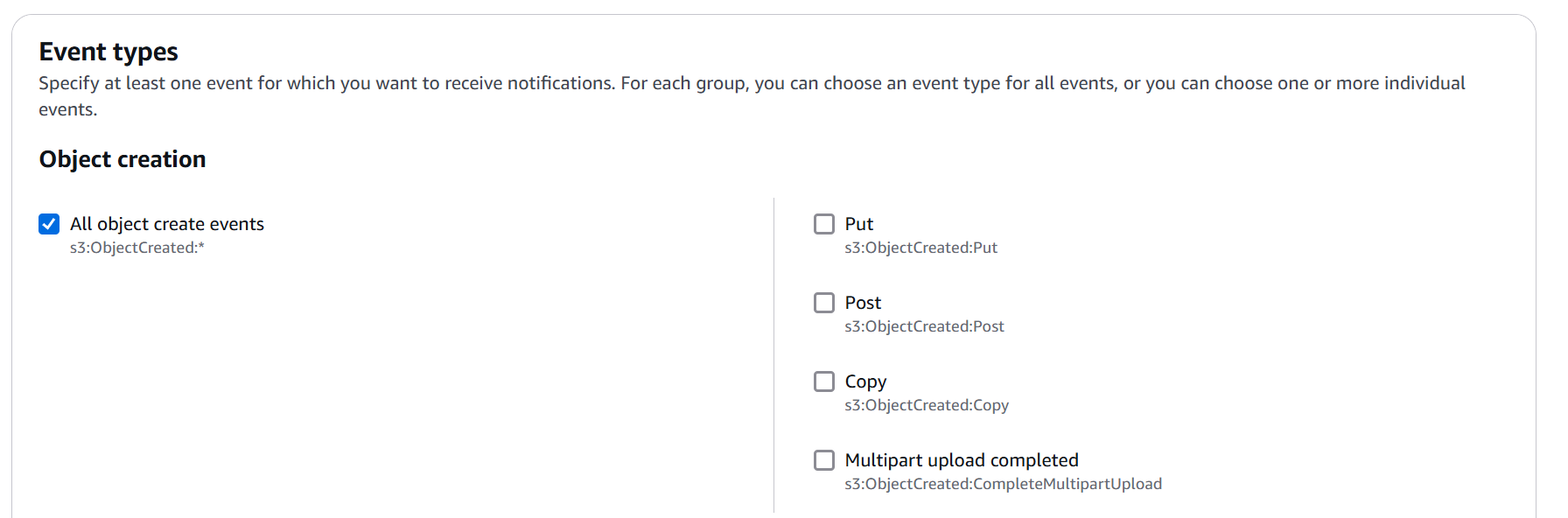Click the Object creation subheading
Screen dimensions: 1568x518
click(x=122, y=159)
